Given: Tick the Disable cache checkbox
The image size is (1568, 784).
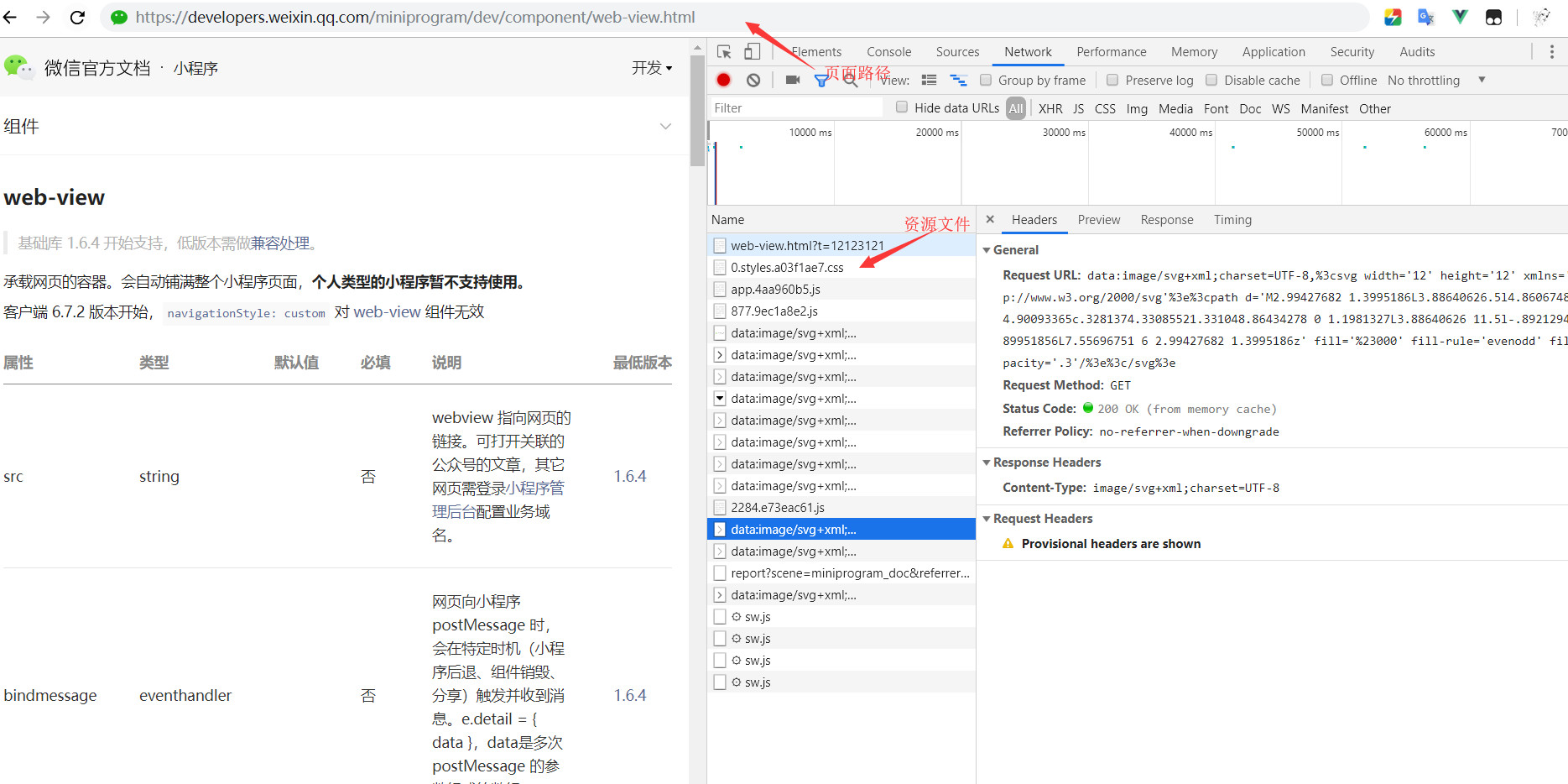Looking at the screenshot, I should 1211,80.
